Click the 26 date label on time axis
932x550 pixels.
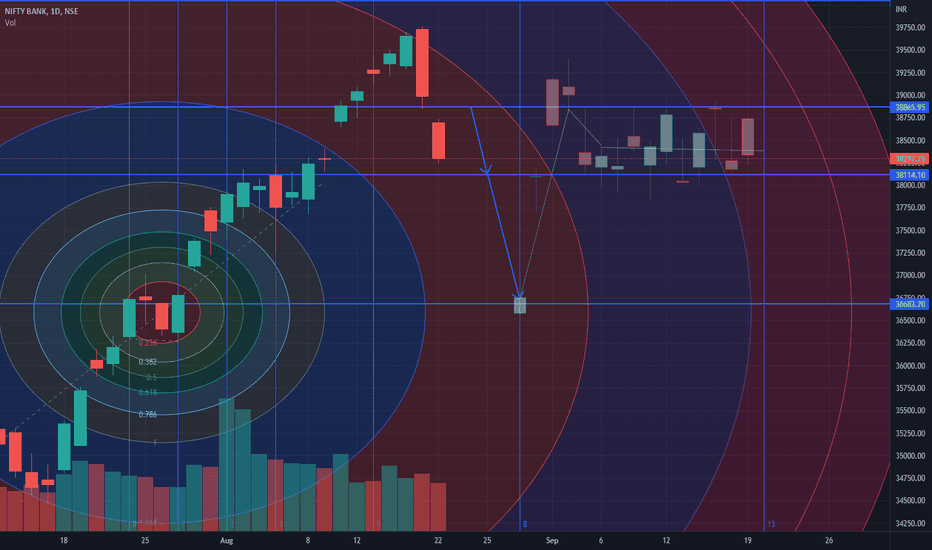click(829, 540)
